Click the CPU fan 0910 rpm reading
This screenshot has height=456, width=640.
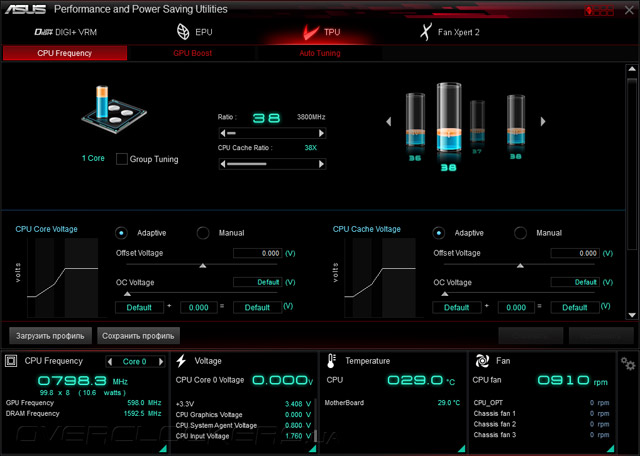point(572,381)
